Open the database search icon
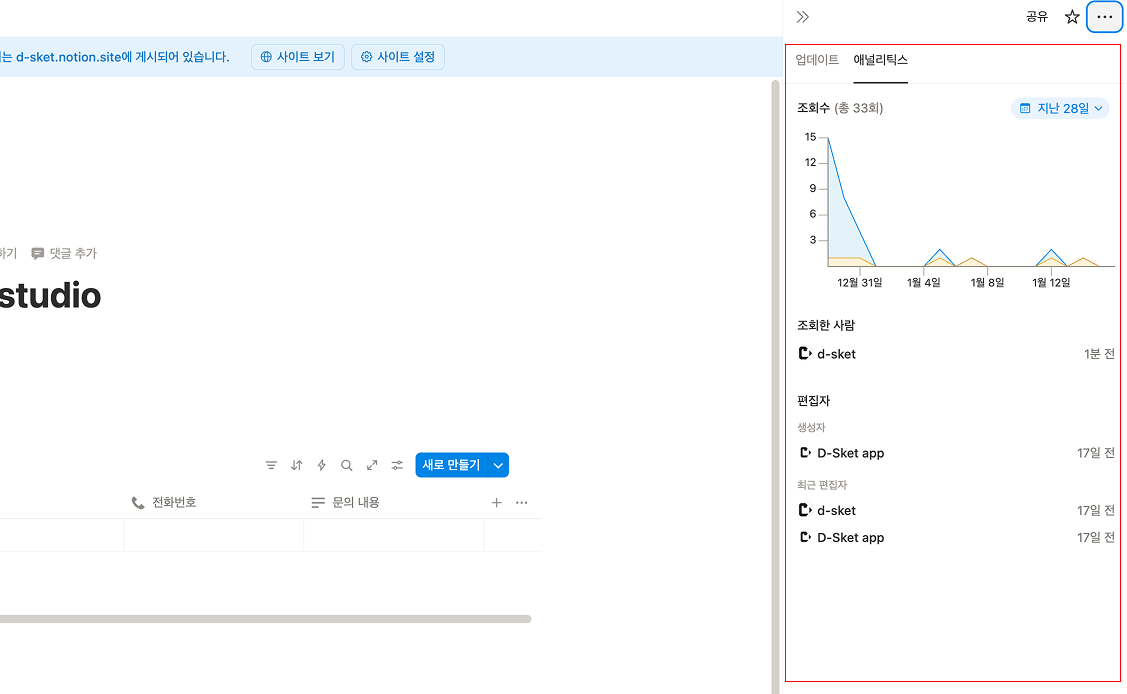 click(x=346, y=464)
